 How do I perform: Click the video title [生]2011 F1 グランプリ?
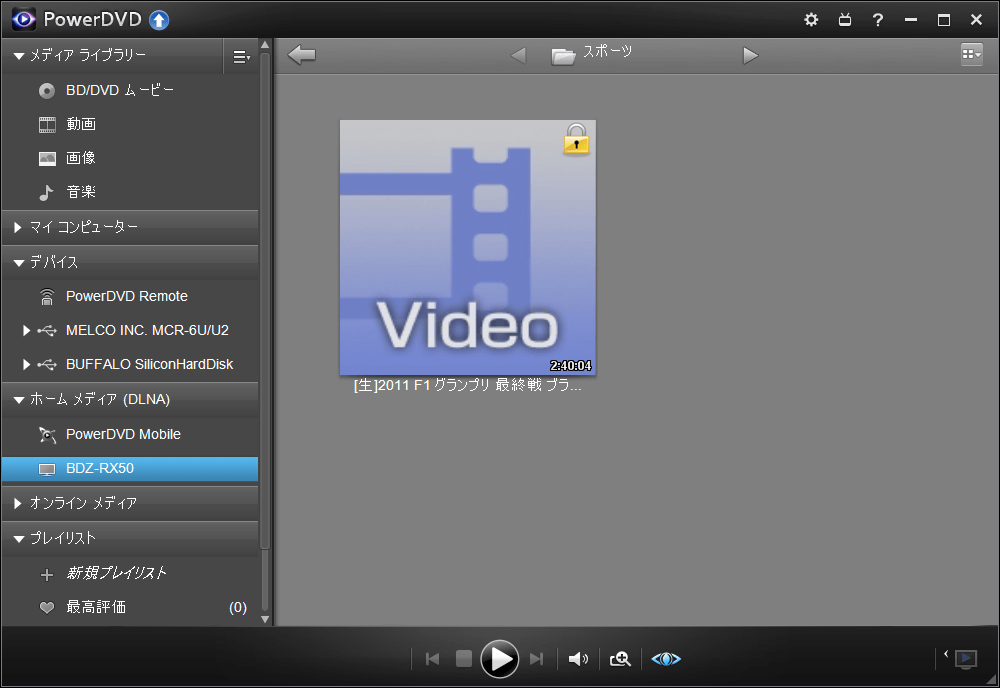tap(467, 385)
